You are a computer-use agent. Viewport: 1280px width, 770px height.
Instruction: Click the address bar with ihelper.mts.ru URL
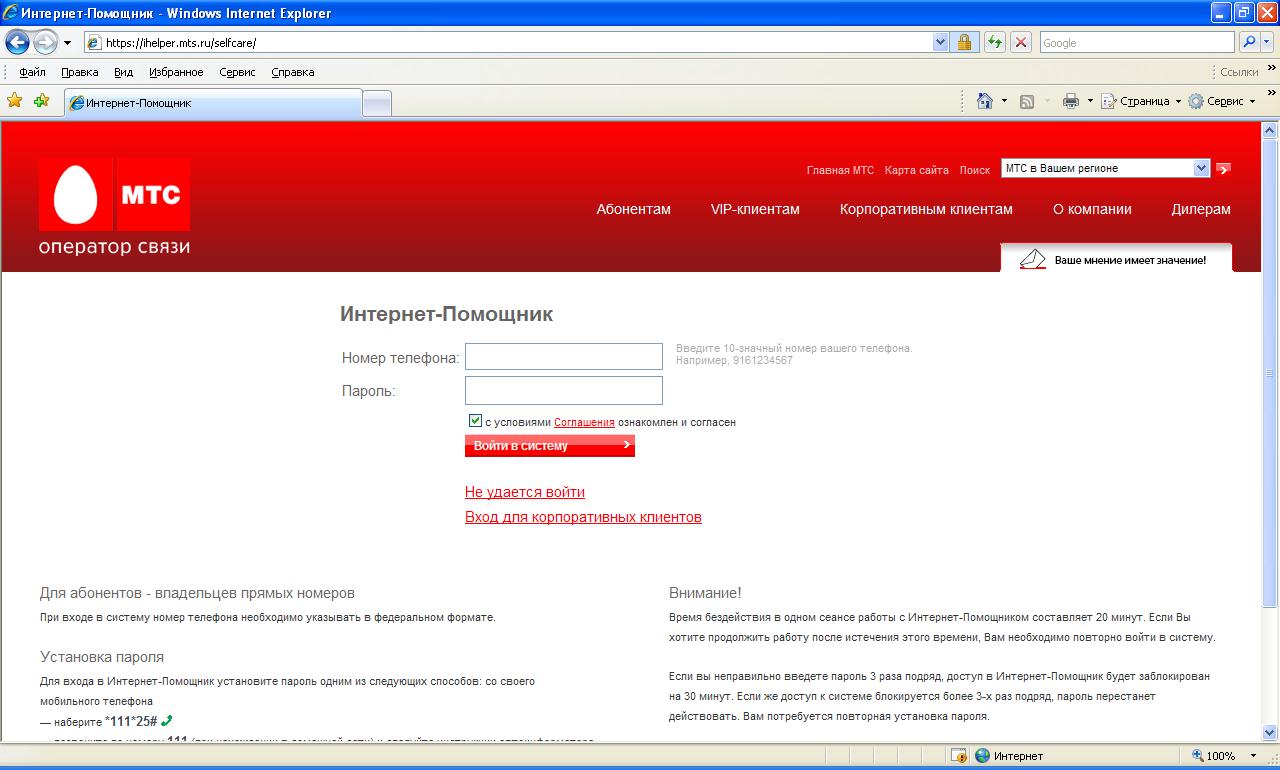pyautogui.click(x=508, y=43)
